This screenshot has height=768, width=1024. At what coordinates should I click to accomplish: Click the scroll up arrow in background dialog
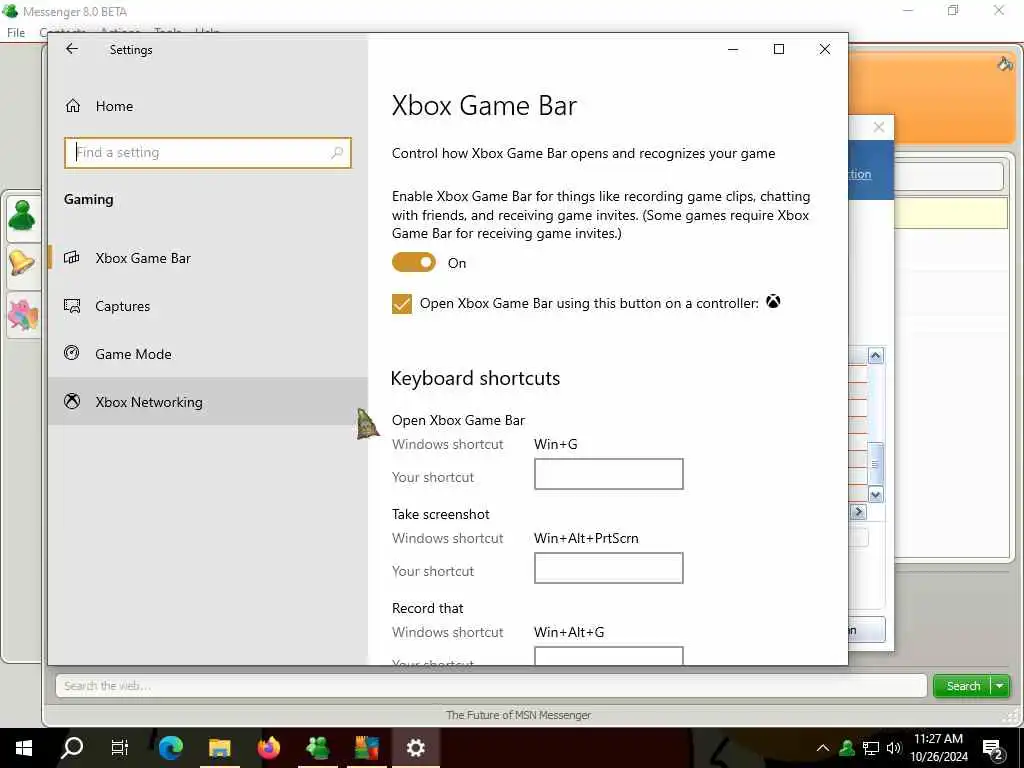[x=876, y=355]
